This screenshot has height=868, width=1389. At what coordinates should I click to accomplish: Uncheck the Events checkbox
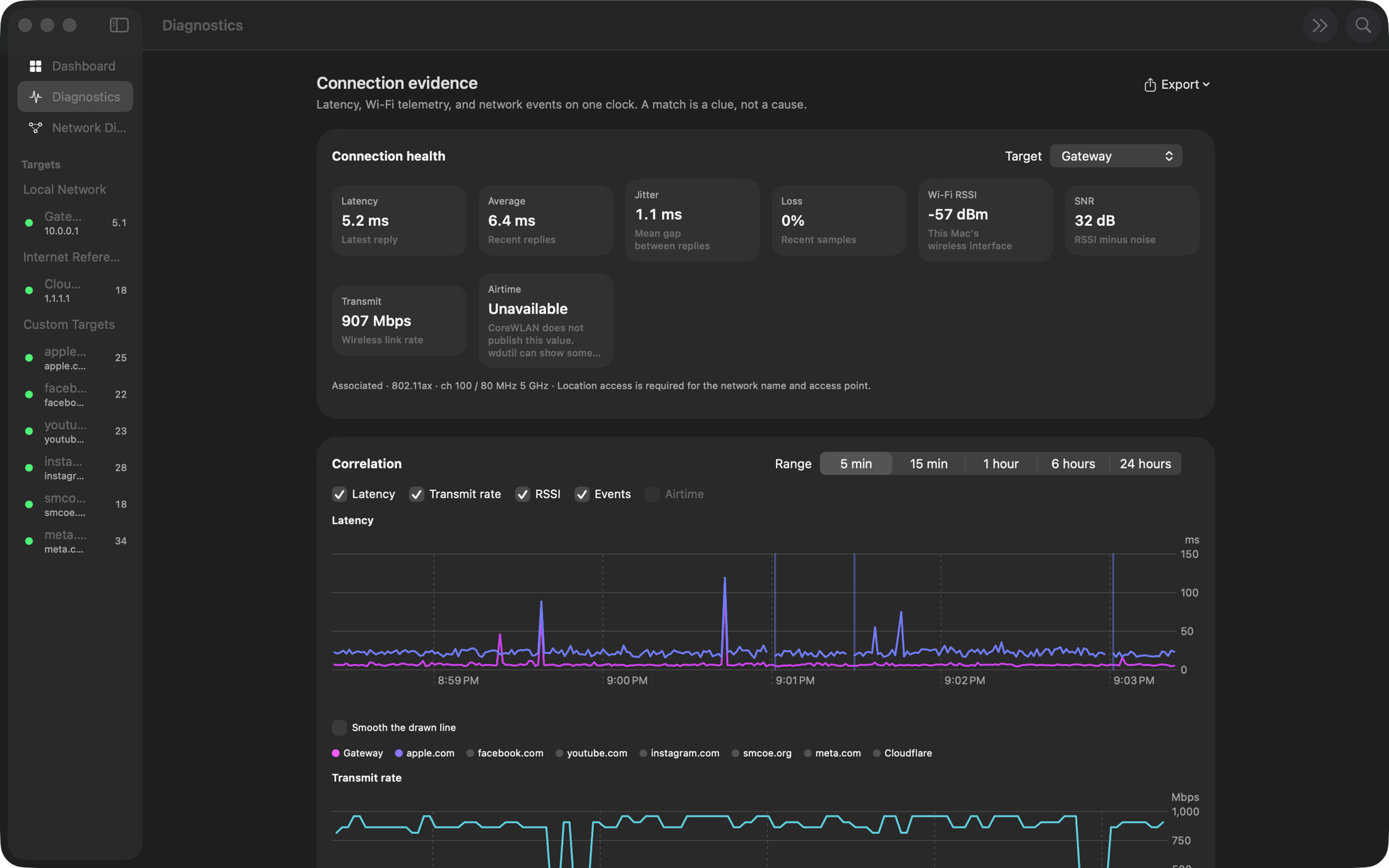tap(582, 494)
